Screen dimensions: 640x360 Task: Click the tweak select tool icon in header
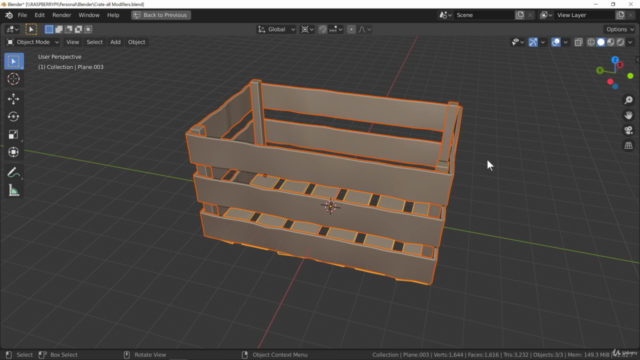pyautogui.click(x=31, y=29)
